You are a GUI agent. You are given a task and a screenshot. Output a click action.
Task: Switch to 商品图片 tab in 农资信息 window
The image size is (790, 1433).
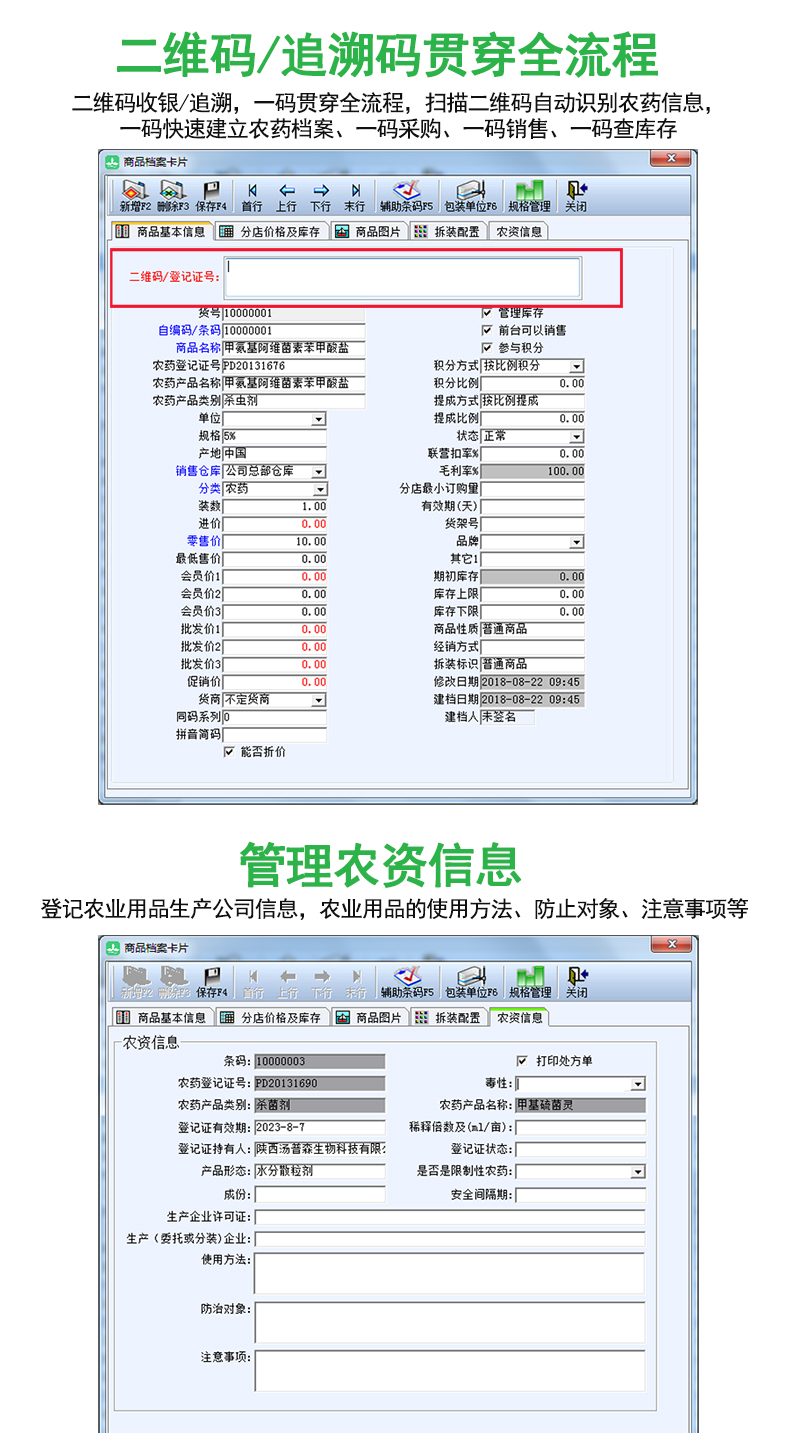[368, 1017]
